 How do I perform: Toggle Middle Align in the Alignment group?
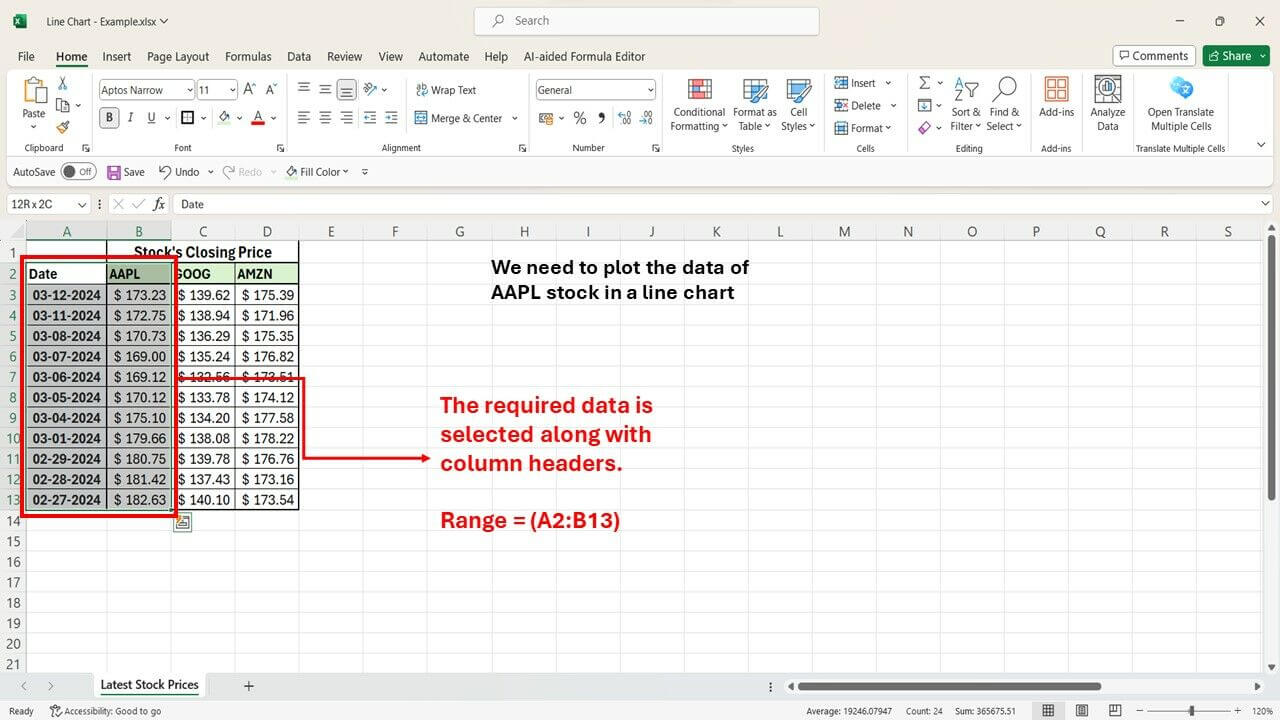[325, 89]
